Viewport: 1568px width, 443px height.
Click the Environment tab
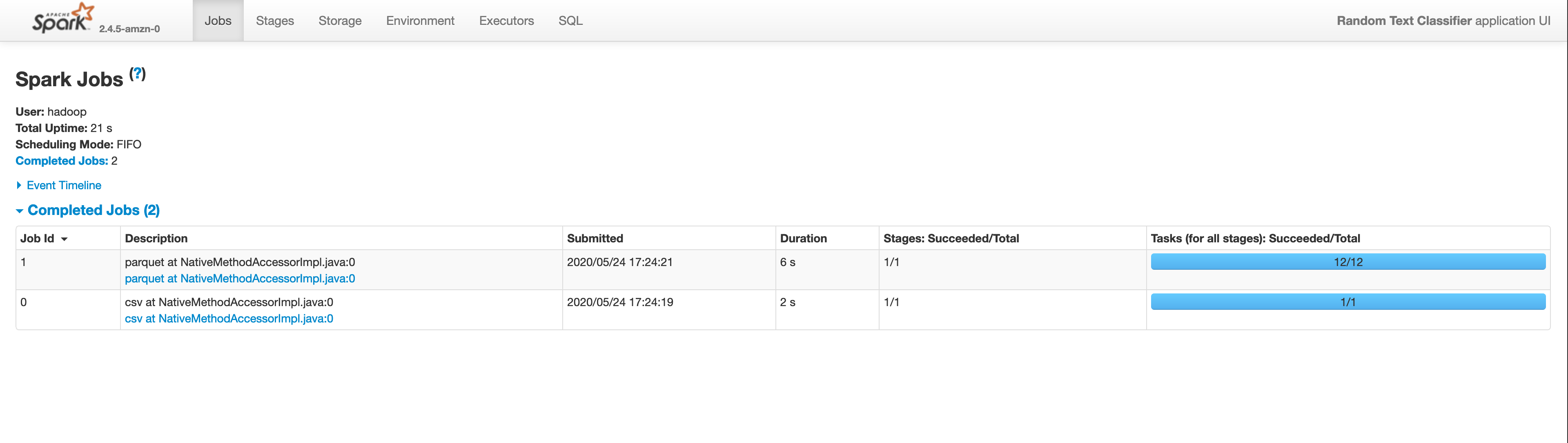(420, 19)
